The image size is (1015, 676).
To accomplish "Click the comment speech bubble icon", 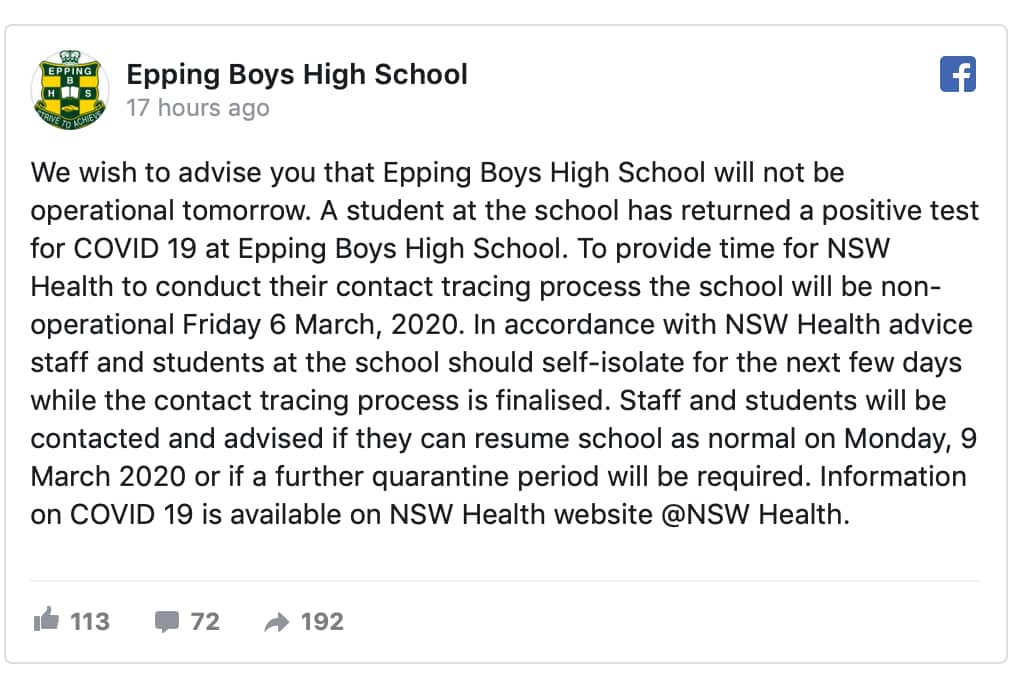I will tap(166, 621).
